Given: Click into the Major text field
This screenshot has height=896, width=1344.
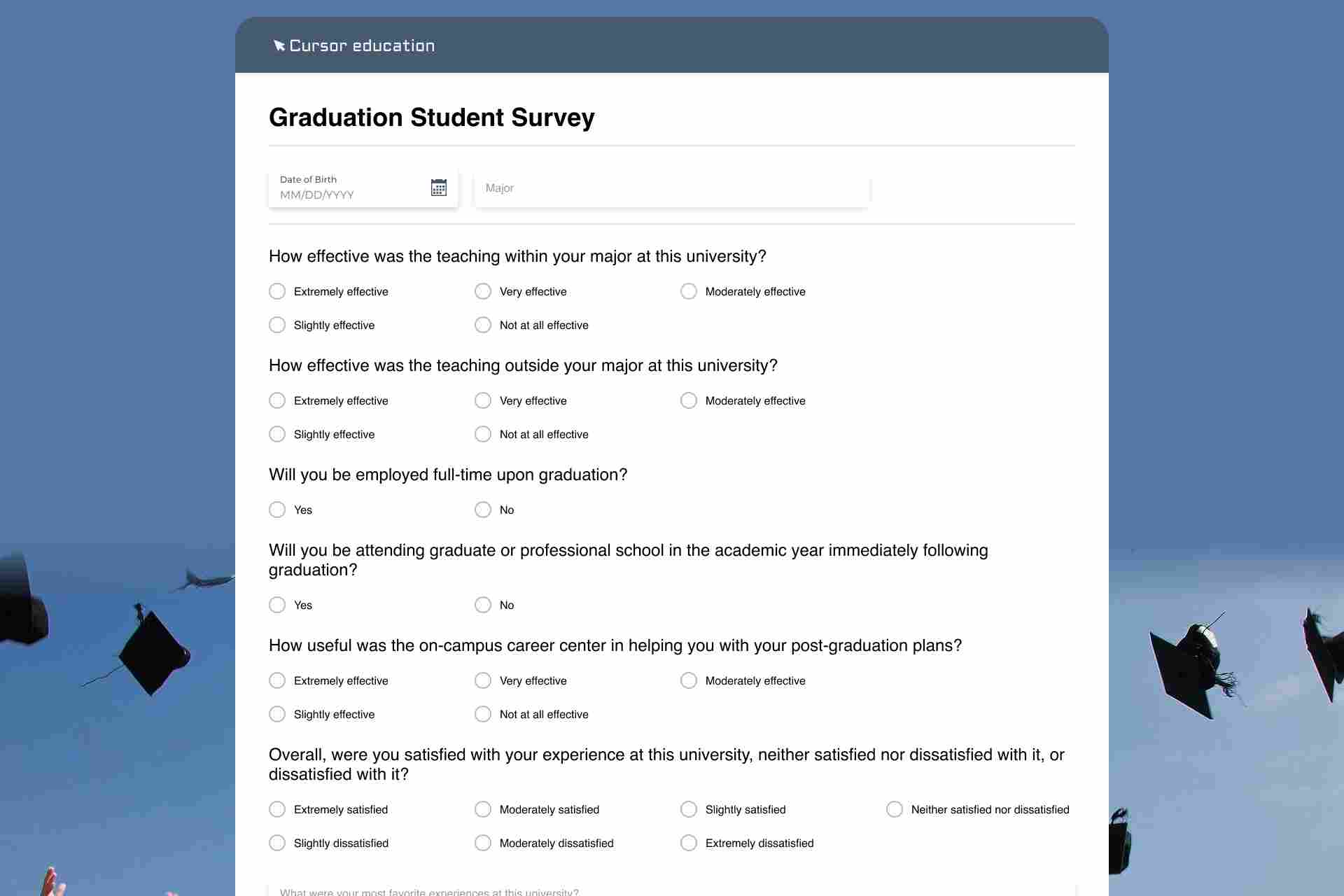Looking at the screenshot, I should (672, 188).
